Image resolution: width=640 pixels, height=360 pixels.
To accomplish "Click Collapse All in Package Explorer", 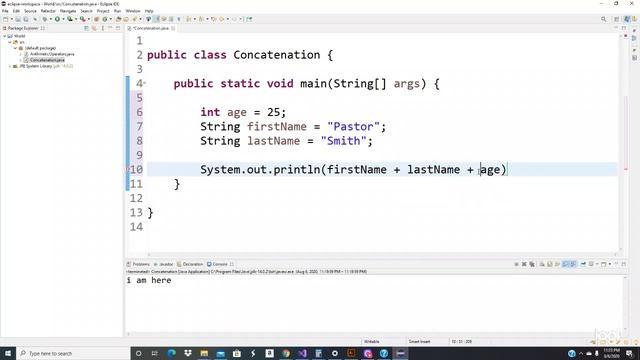I will (x=87, y=28).
